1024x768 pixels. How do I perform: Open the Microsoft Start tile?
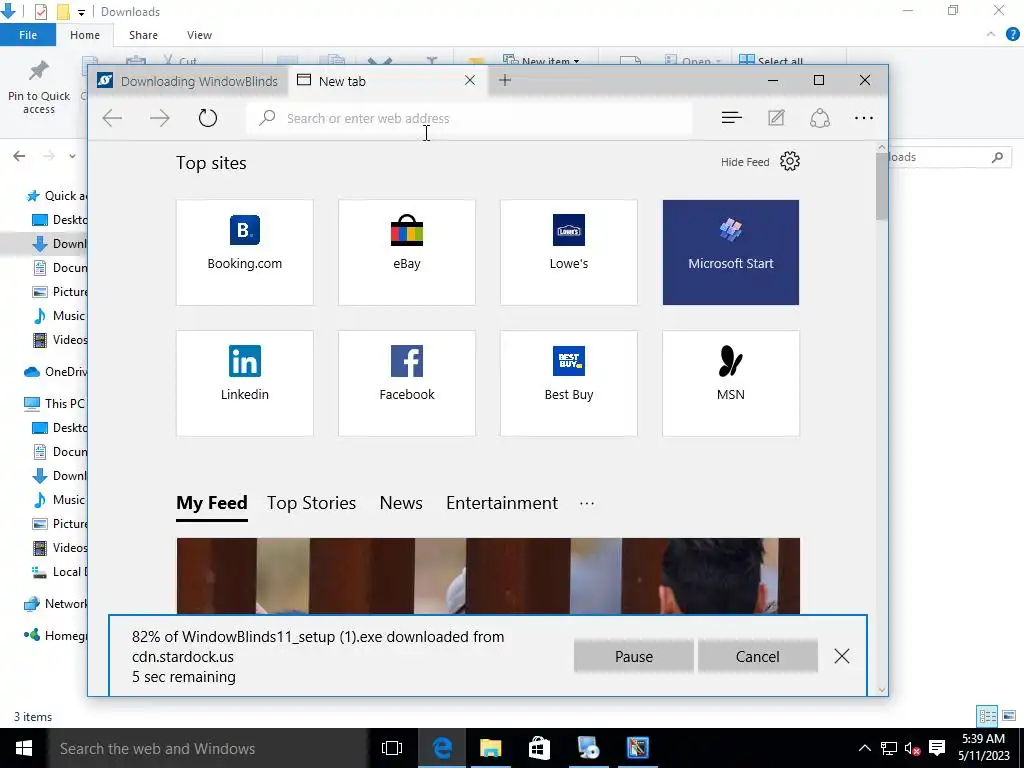pos(731,252)
